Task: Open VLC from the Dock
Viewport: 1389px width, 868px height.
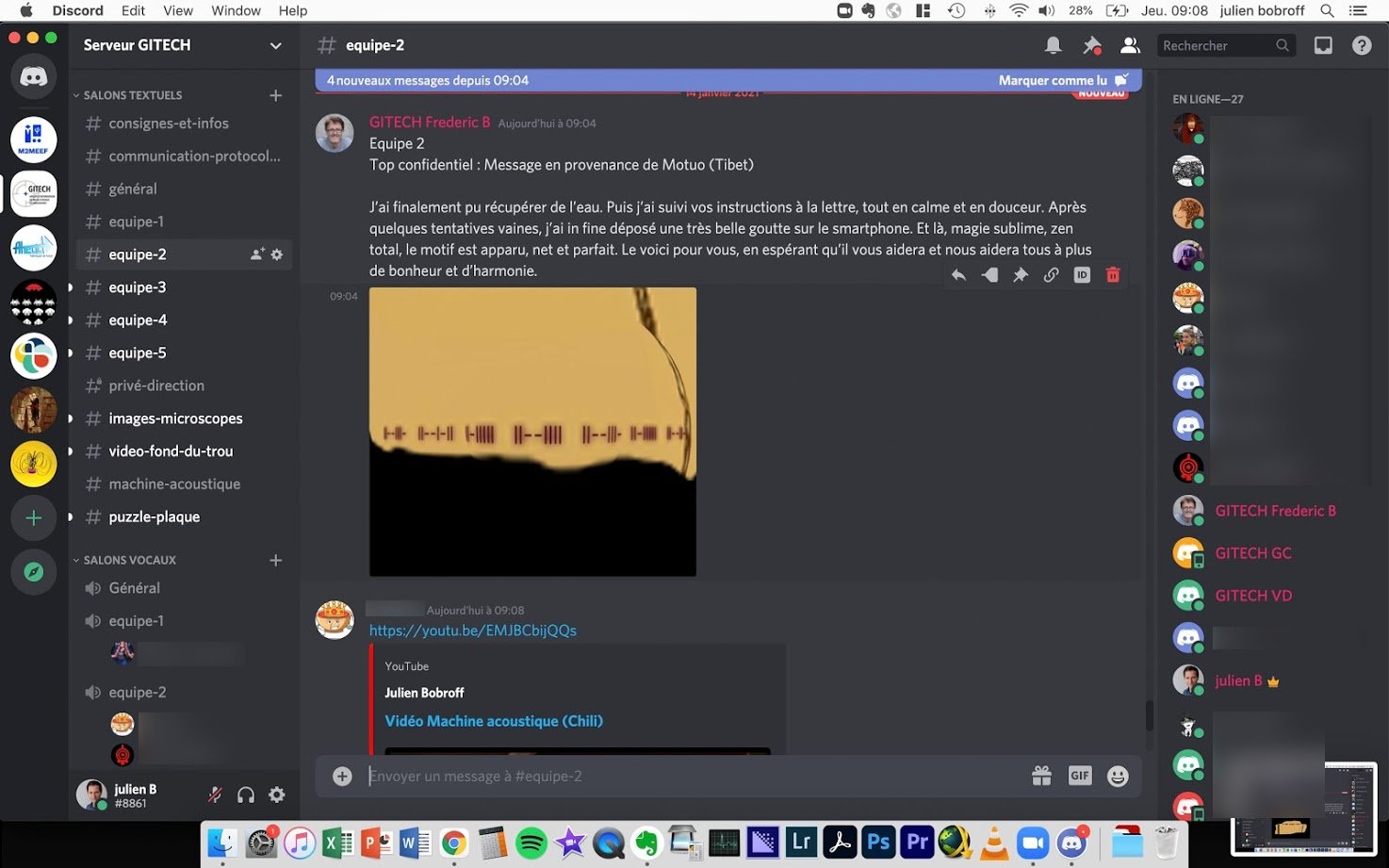Action: [994, 843]
